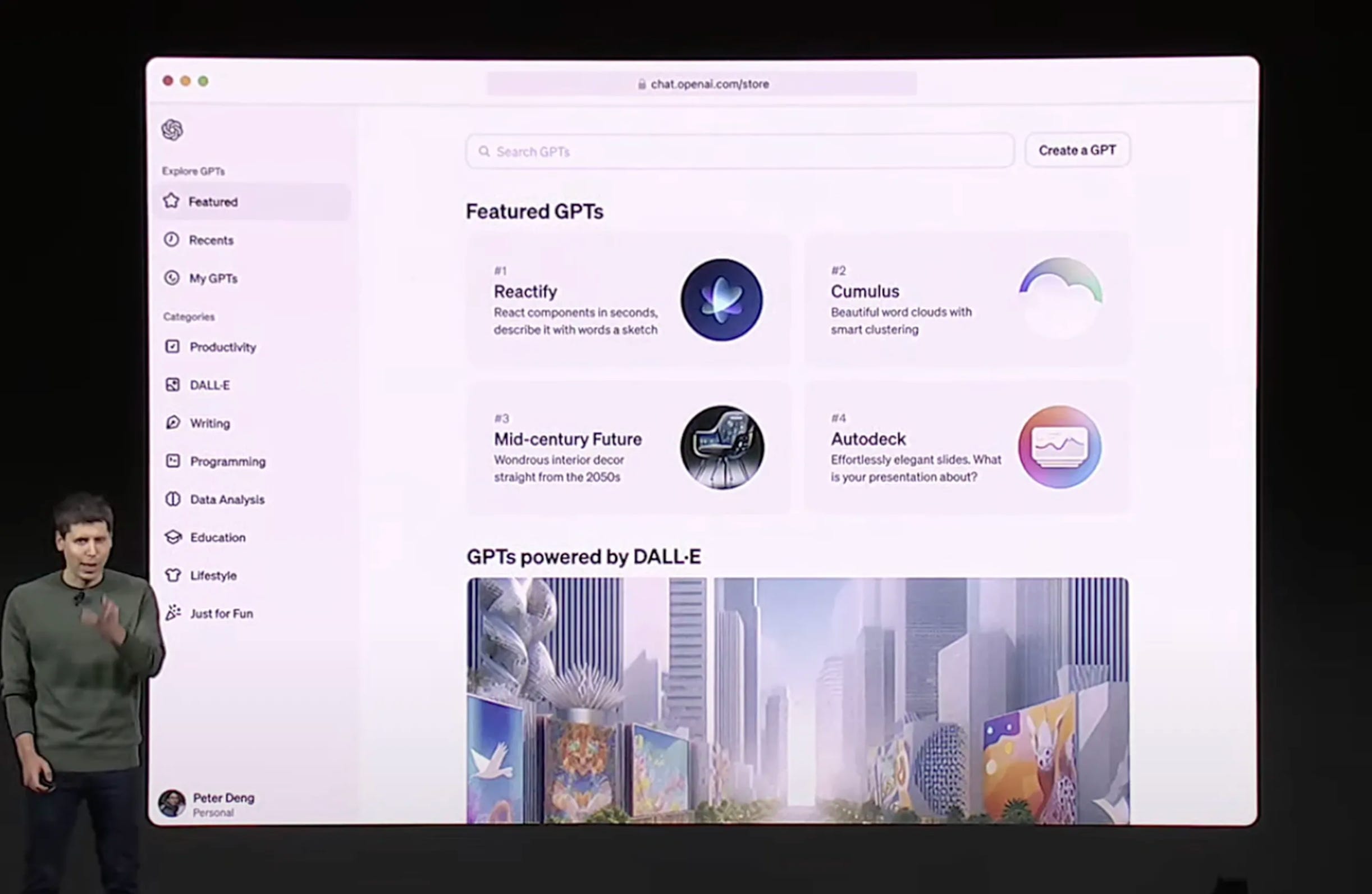This screenshot has height=894, width=1372.
Task: Click the Lifestyle shirt icon
Action: pos(173,575)
